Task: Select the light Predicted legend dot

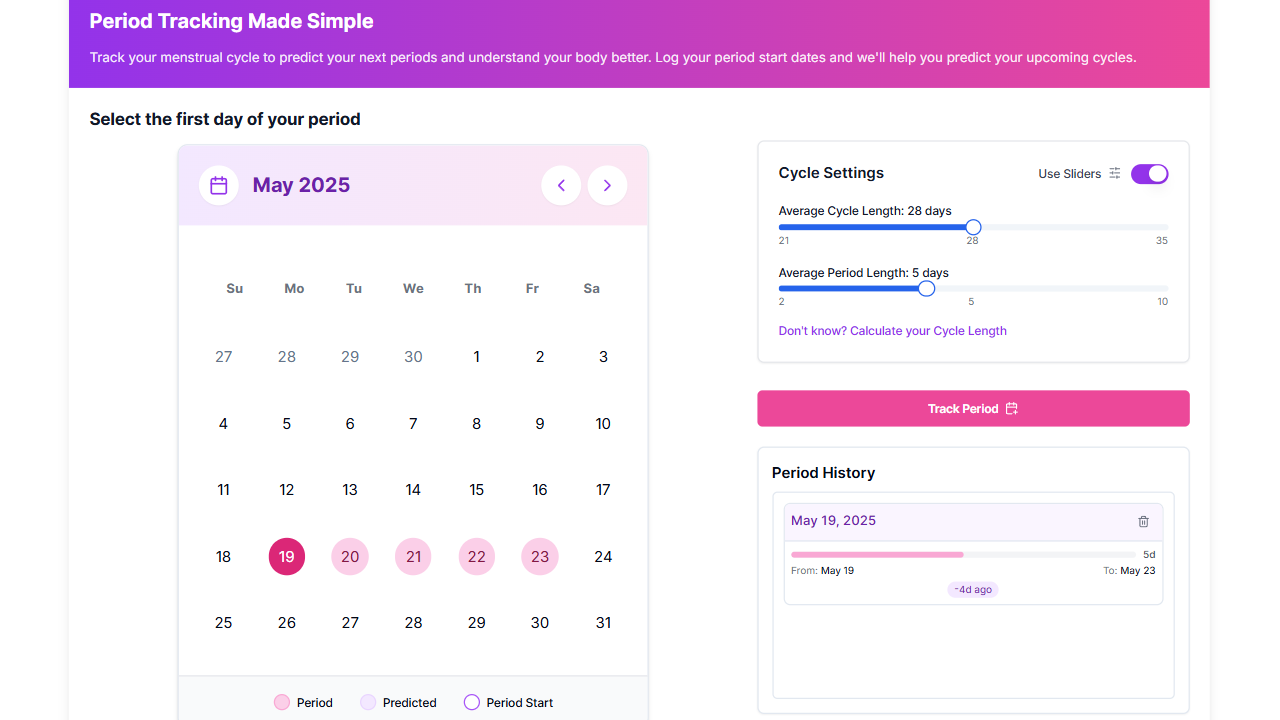Action: tap(367, 702)
